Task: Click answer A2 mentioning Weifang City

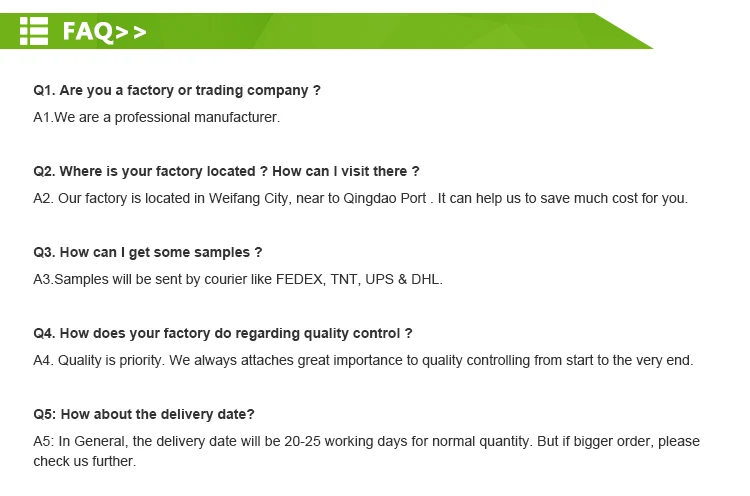Action: click(x=360, y=198)
